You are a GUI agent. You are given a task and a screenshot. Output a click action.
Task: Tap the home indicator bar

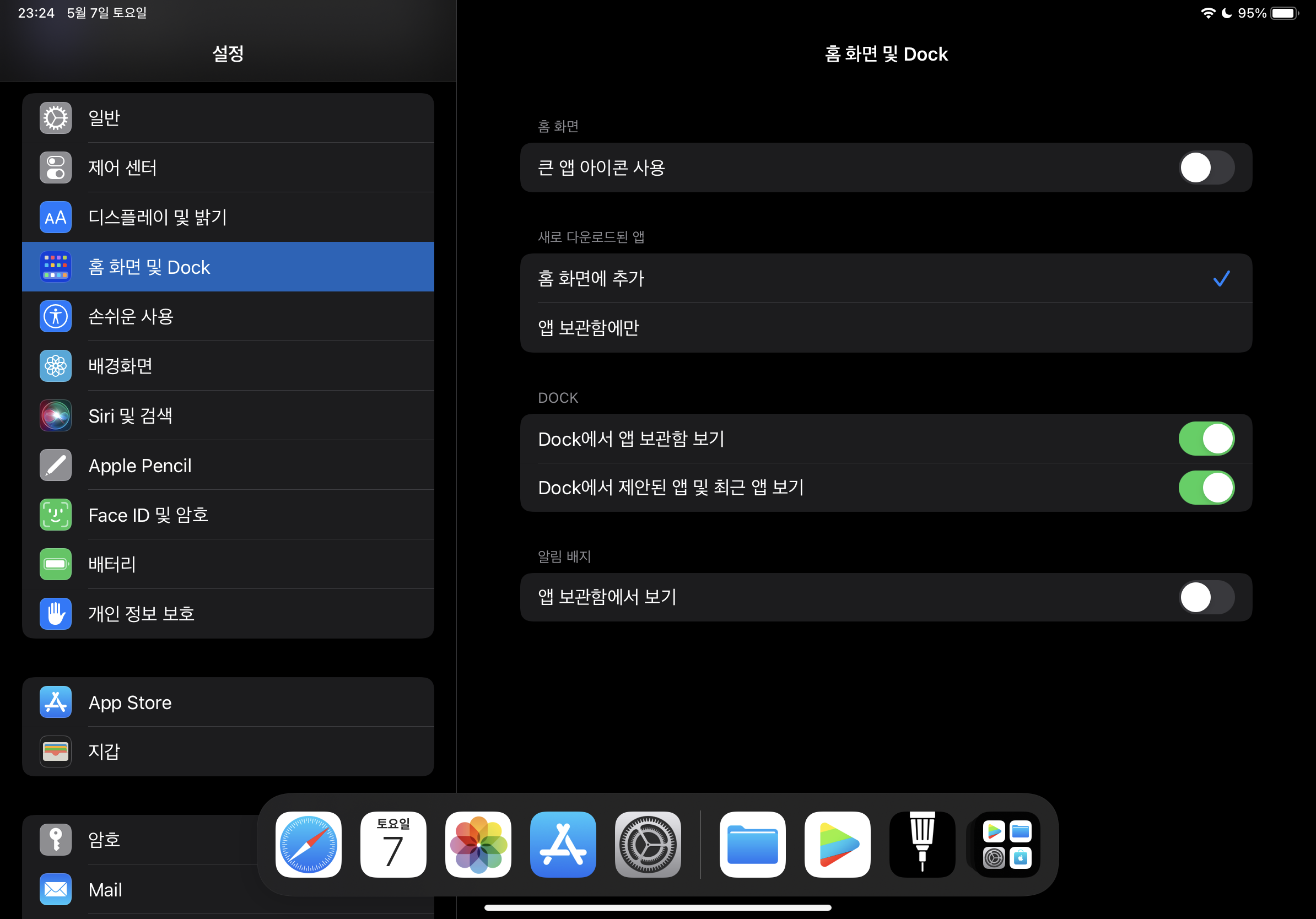click(657, 907)
